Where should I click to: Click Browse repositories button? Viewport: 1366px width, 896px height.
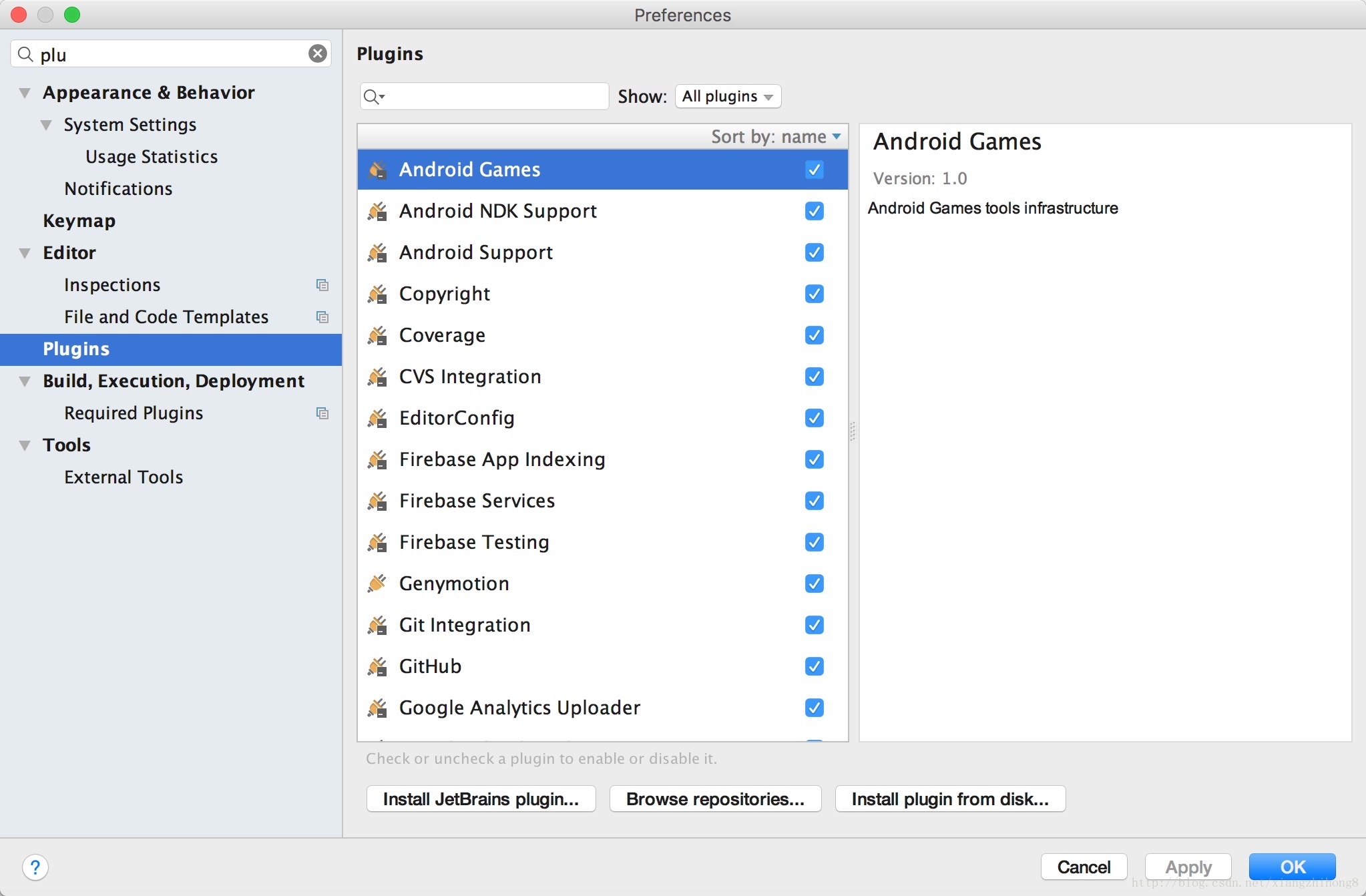(715, 799)
